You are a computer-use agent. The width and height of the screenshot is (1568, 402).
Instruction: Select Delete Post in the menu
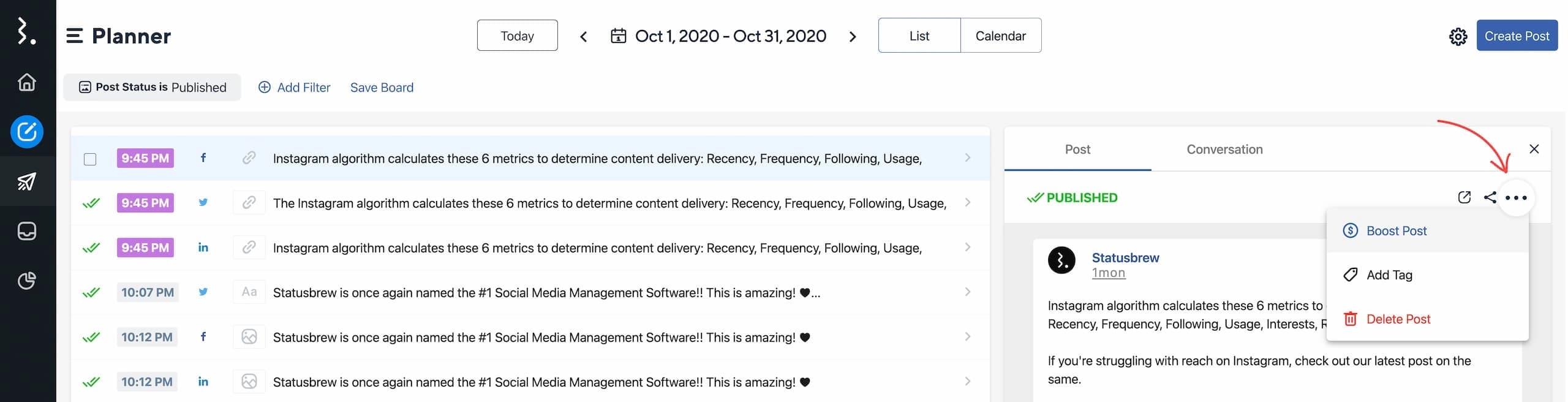click(1427, 319)
